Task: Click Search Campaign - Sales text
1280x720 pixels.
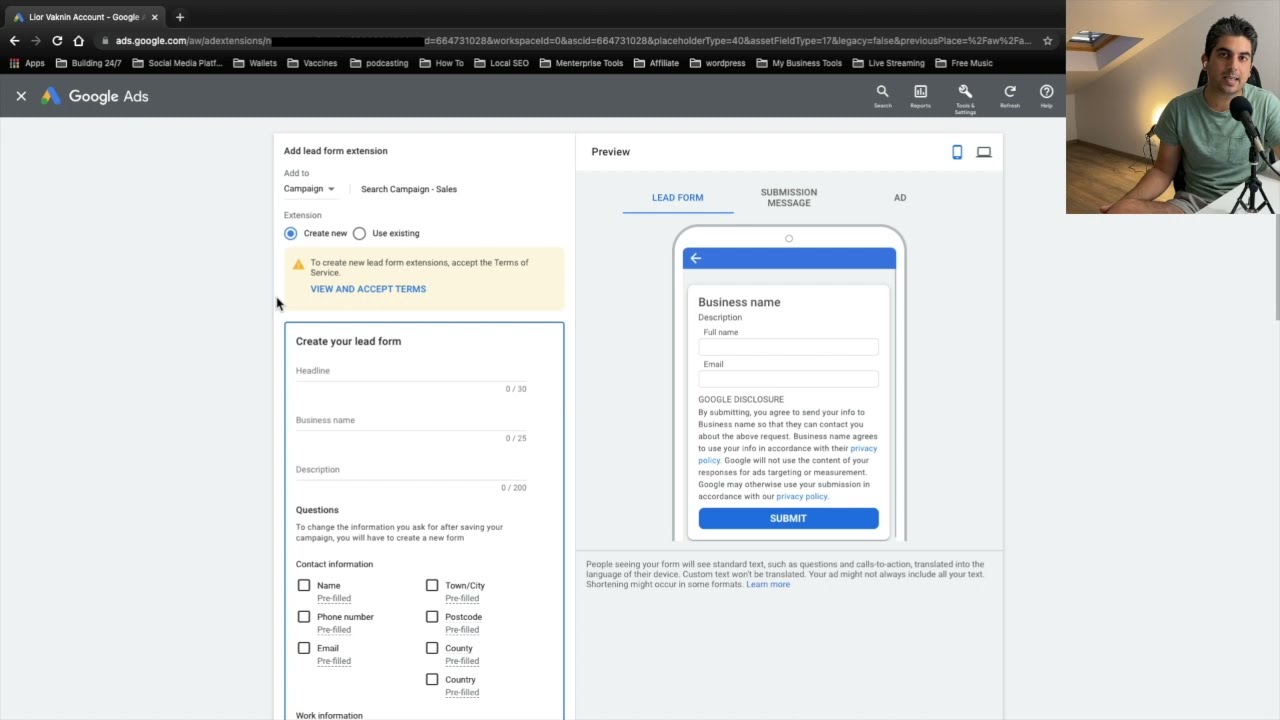Action: pyautogui.click(x=409, y=189)
